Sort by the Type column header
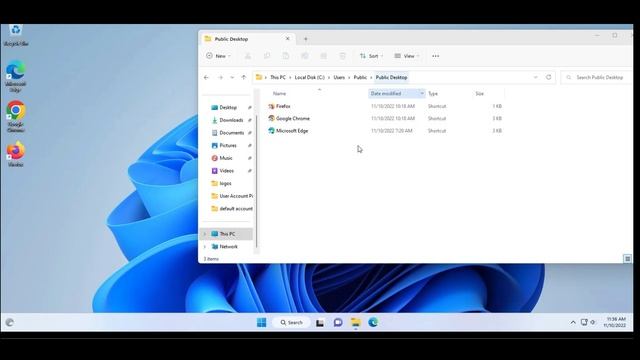This screenshot has height=360, width=640. (433, 93)
